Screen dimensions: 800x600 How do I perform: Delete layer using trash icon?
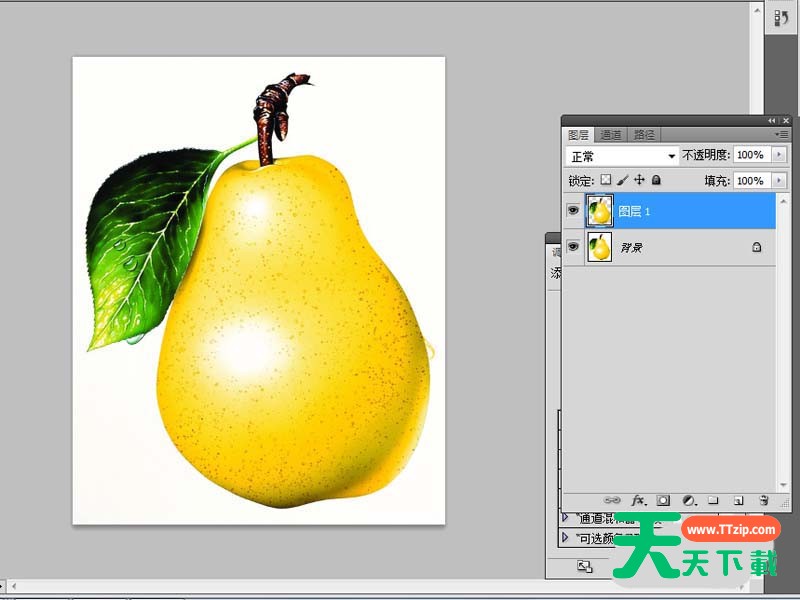pyautogui.click(x=763, y=500)
